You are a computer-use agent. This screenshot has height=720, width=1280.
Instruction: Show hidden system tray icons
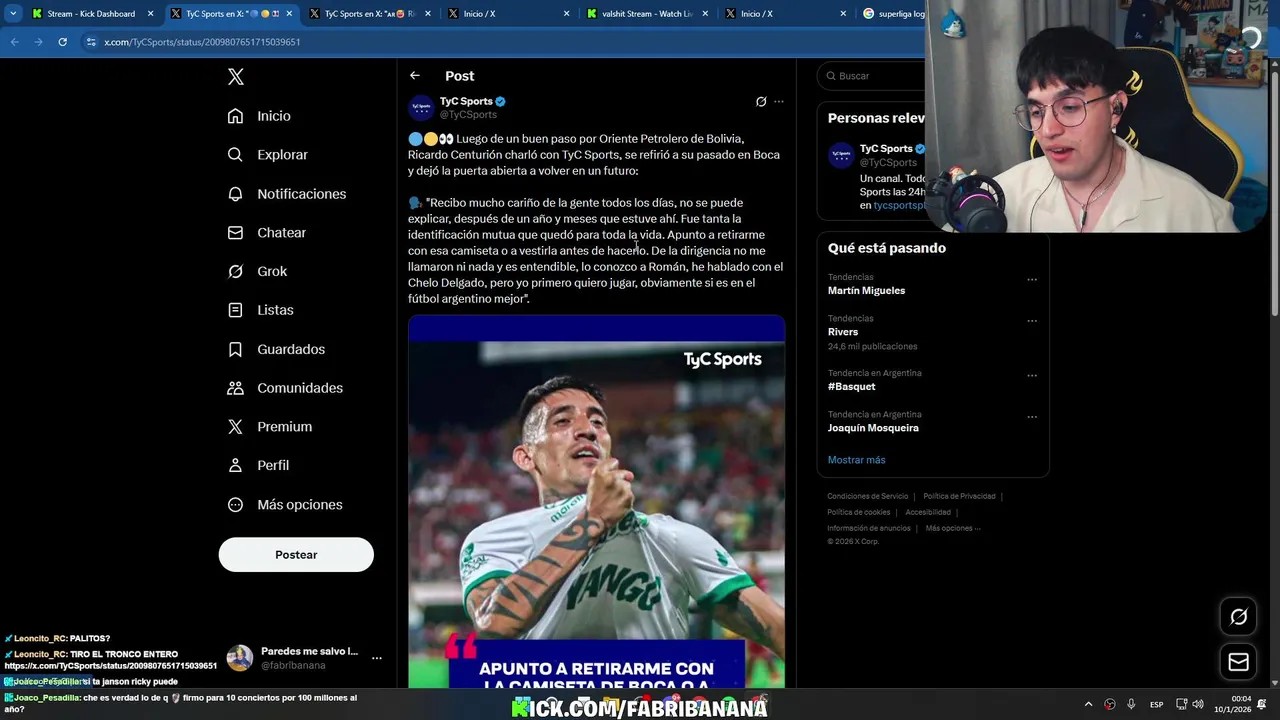click(x=1088, y=704)
